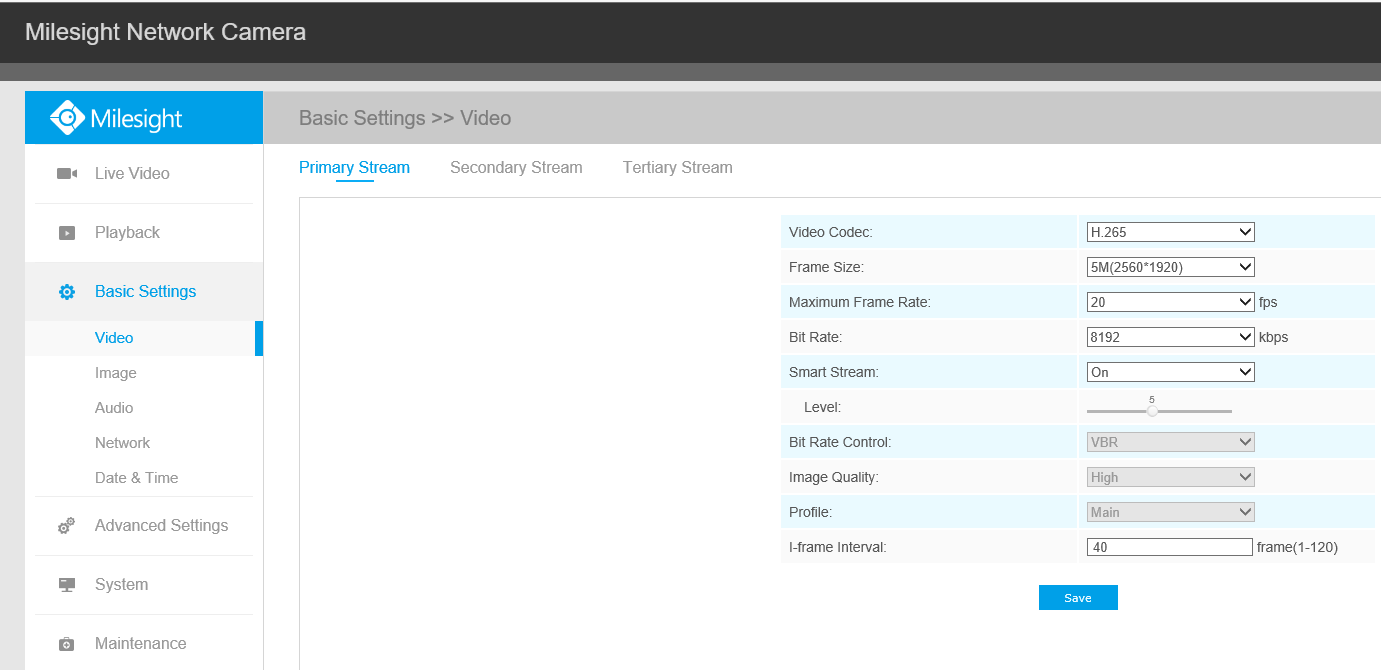Click the Live Video camera icon
Viewport: 1381px width, 670px height.
[x=66, y=172]
